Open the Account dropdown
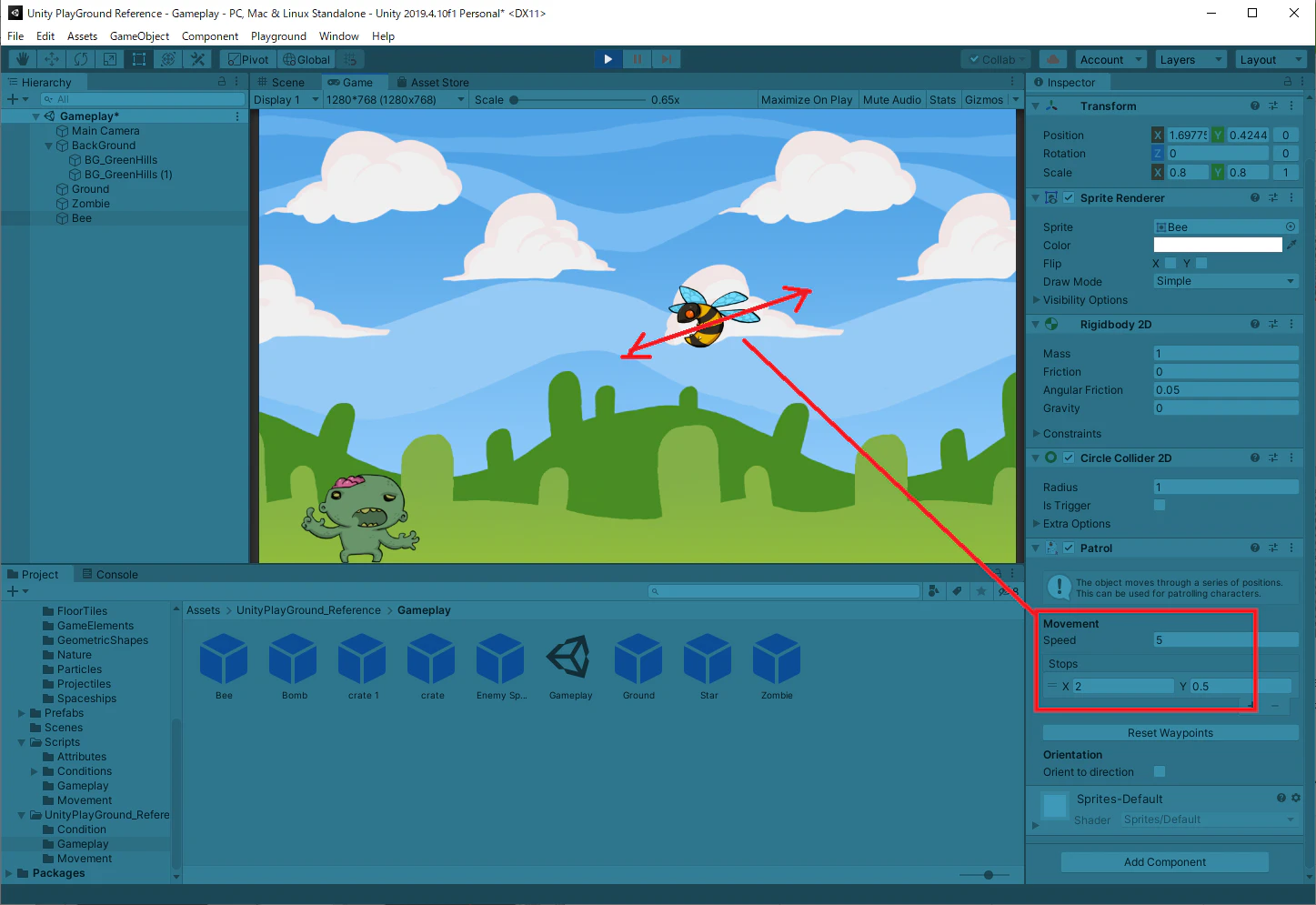The height and width of the screenshot is (905, 1316). tap(1110, 59)
